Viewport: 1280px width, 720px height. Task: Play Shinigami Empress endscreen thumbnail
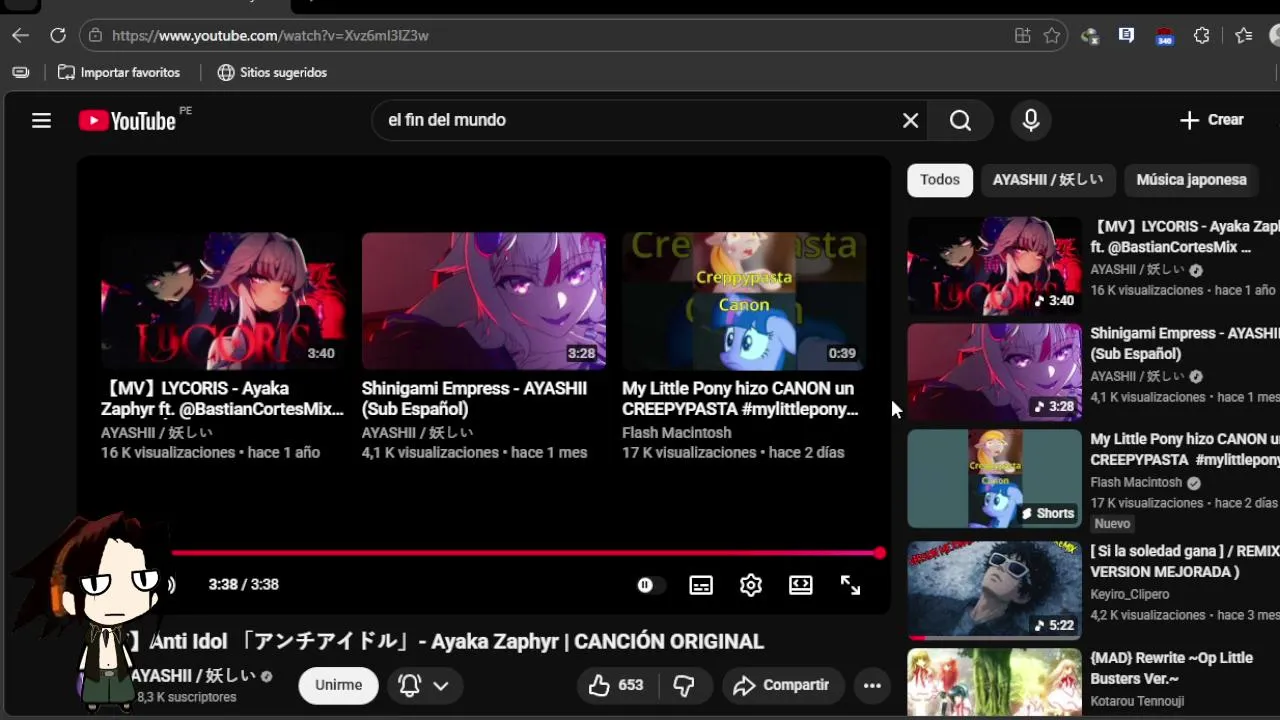click(483, 301)
